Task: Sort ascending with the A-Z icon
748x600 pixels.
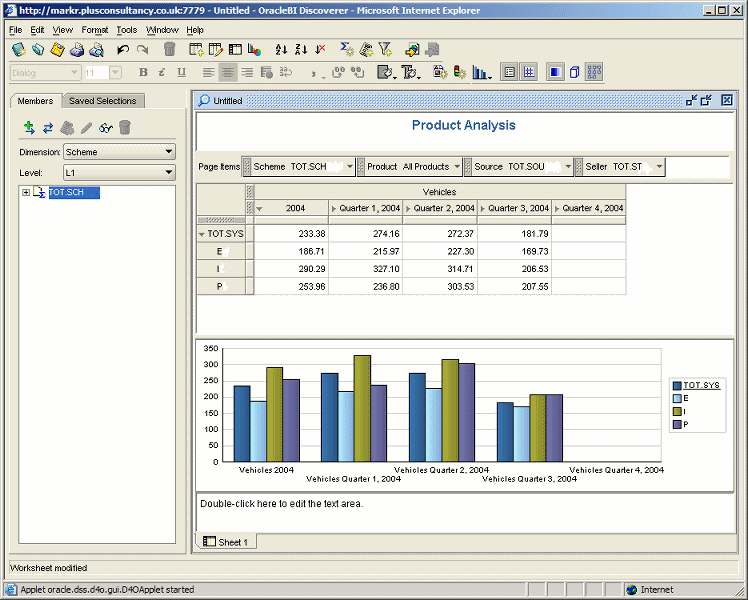Action: coord(281,49)
